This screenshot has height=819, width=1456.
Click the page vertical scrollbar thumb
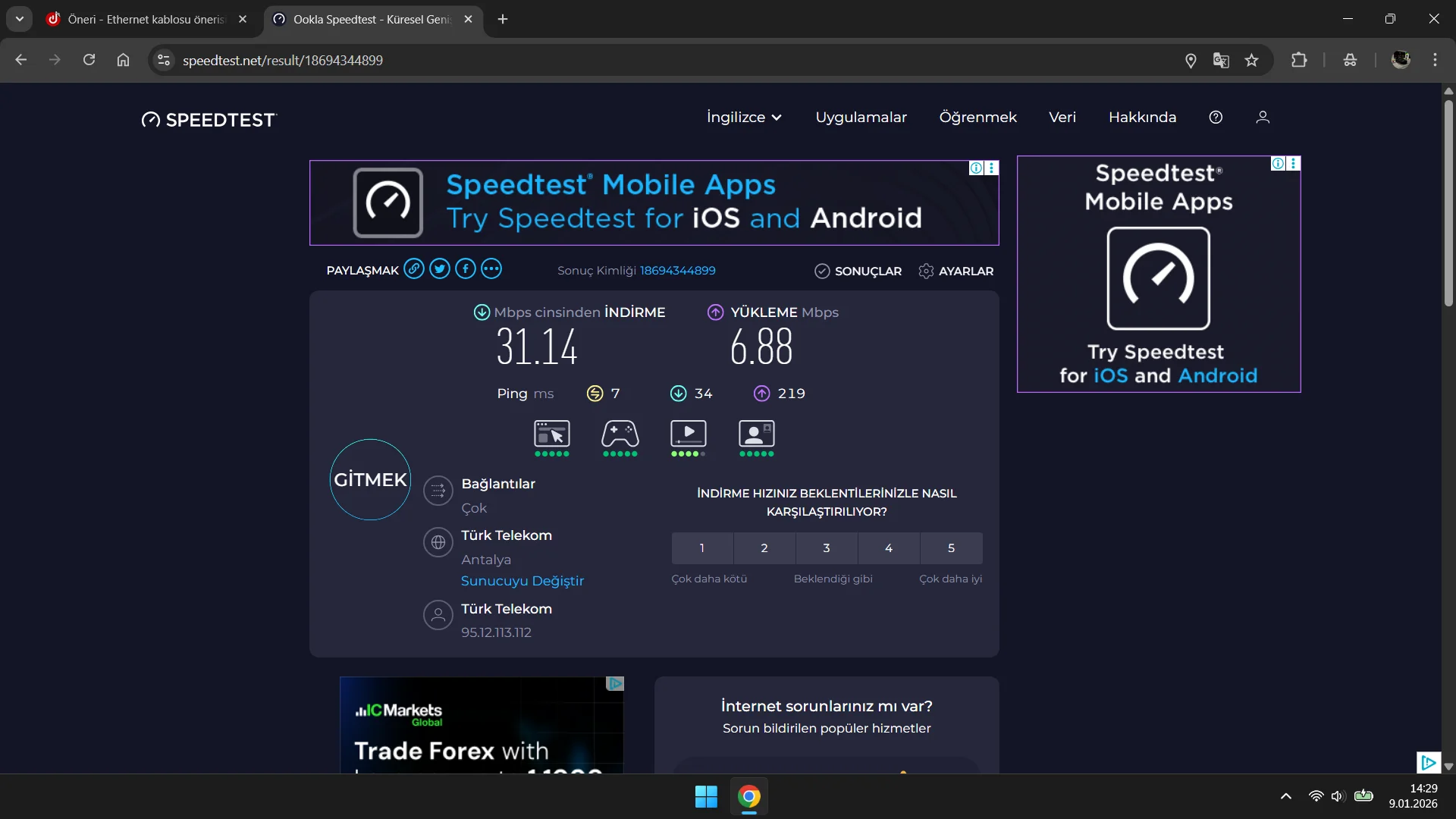click(1448, 205)
